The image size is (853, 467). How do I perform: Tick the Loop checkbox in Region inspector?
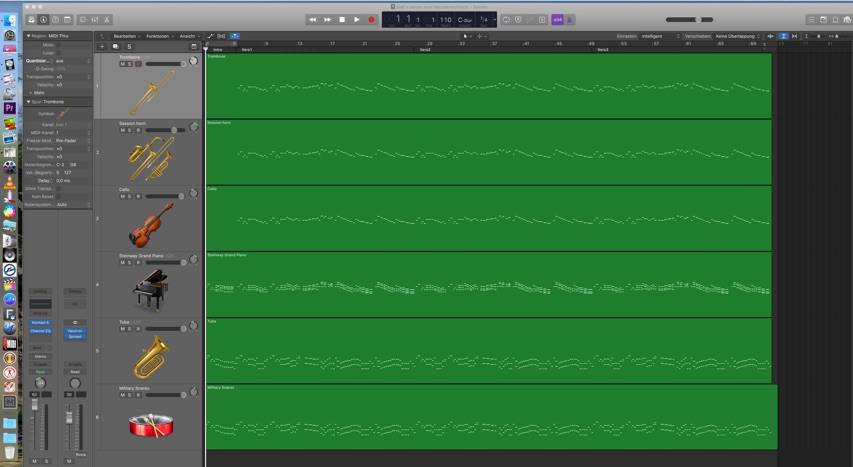coord(58,53)
